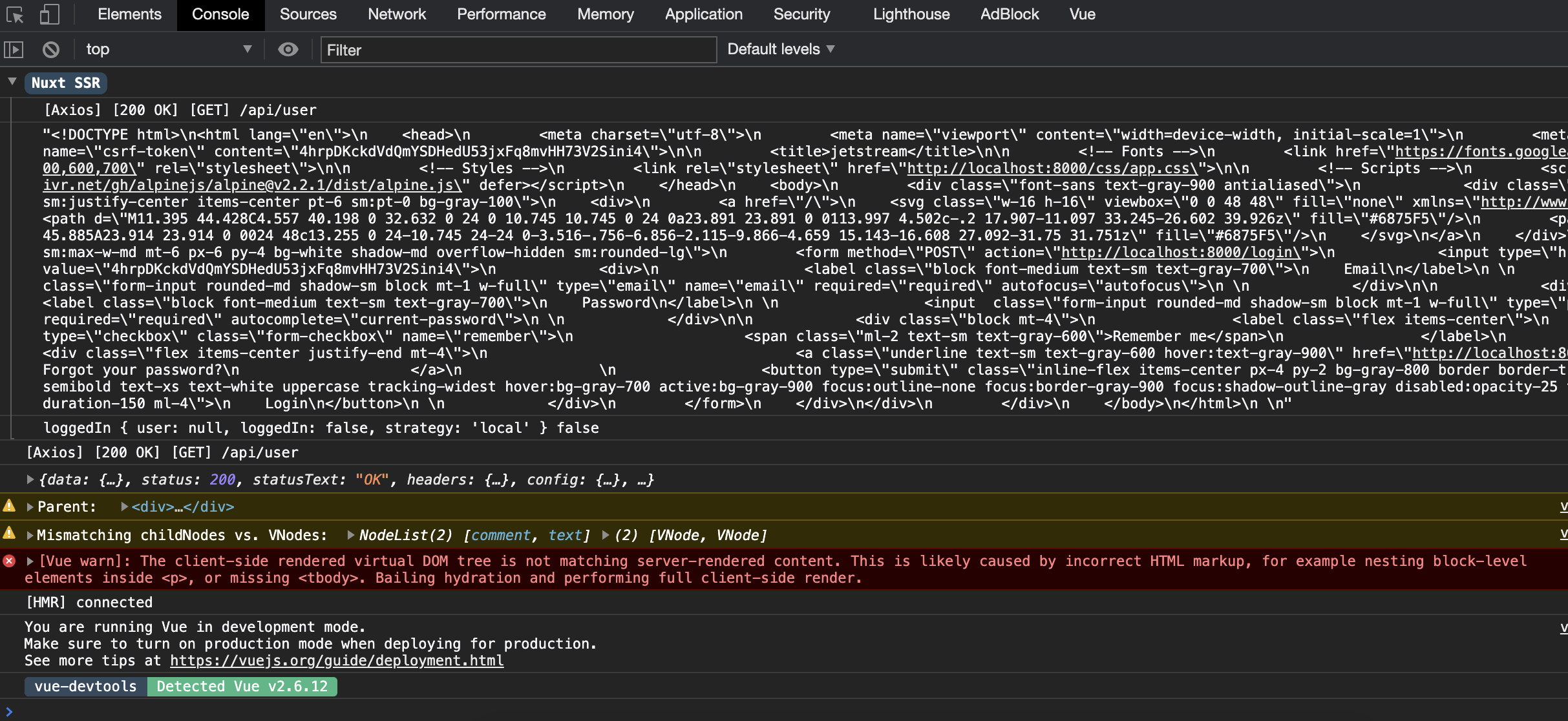1568x721 pixels.
Task: Select the inspect element cursor icon
Action: (16, 14)
